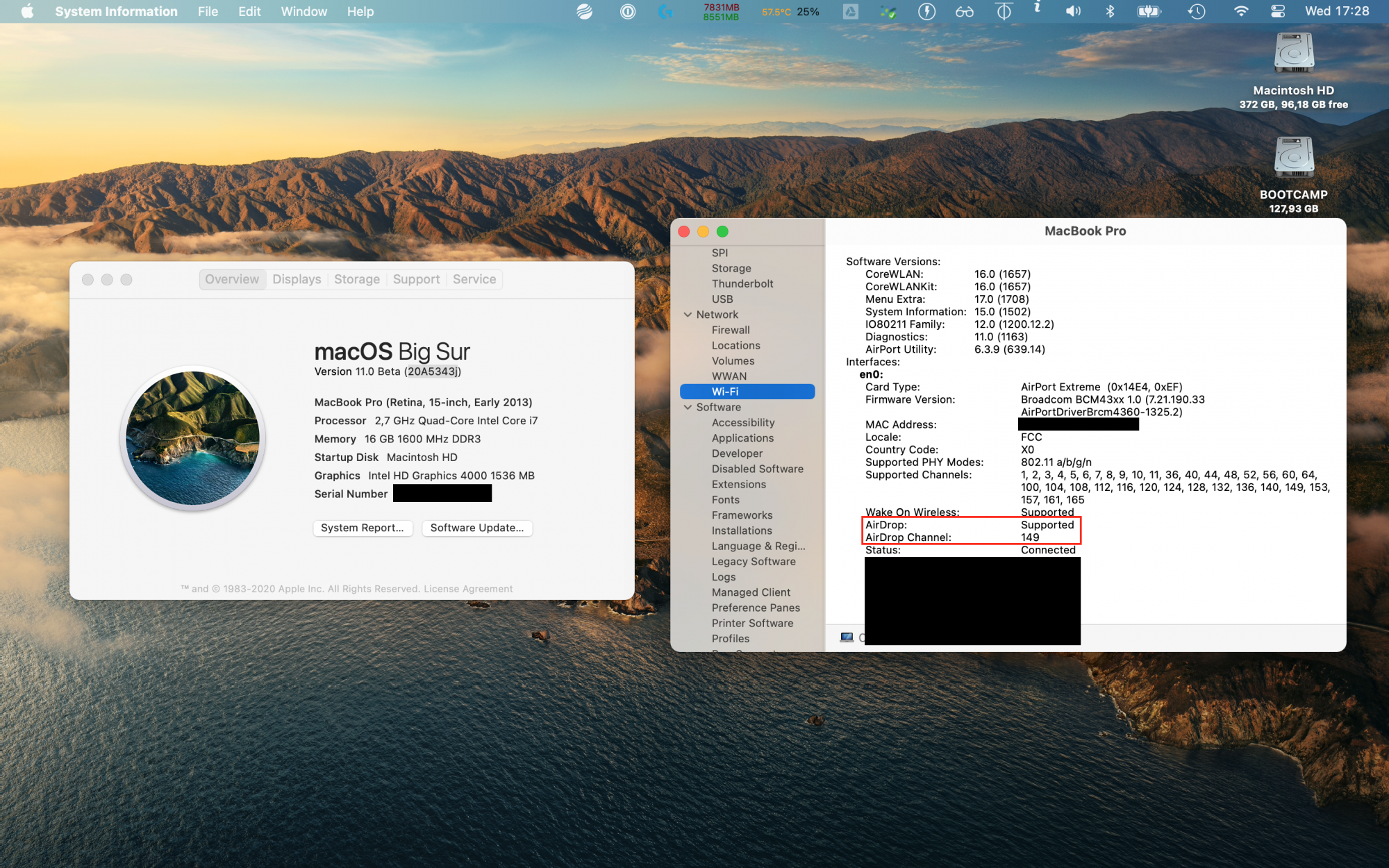Open the Time Machine menu bar icon
Screen dimensions: 1389x868
pos(1196,11)
